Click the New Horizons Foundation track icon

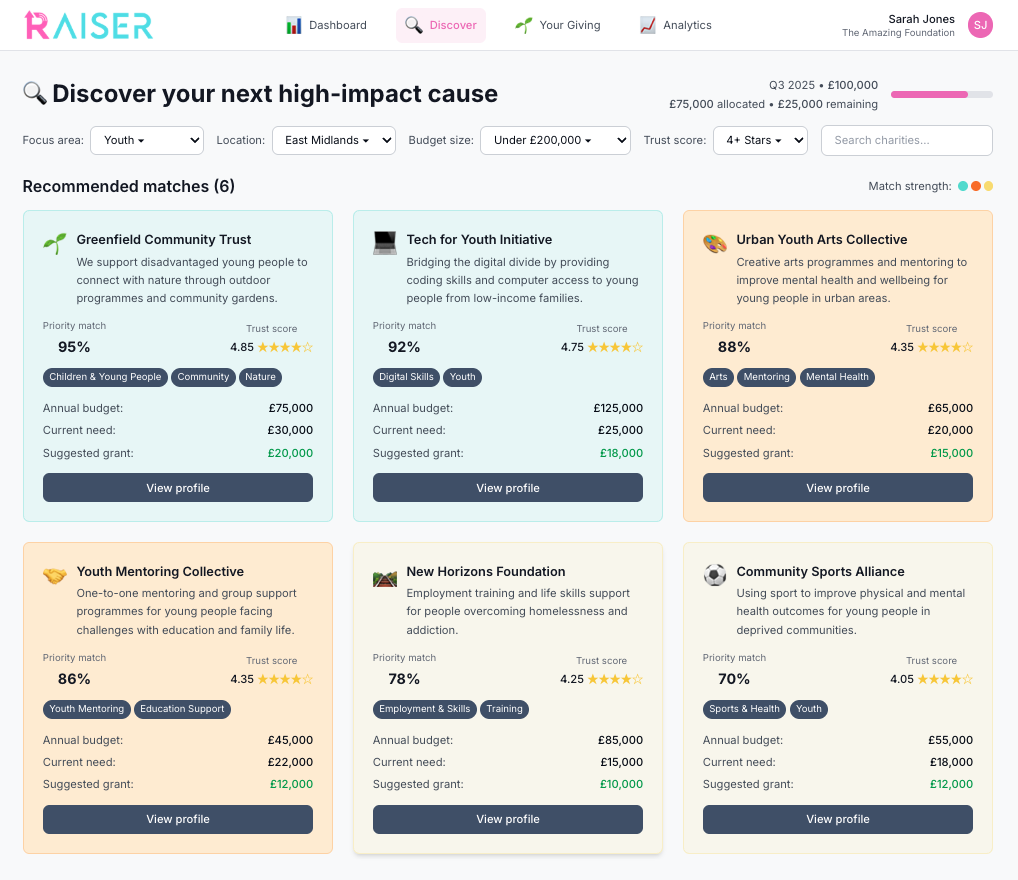pyautogui.click(x=384, y=578)
